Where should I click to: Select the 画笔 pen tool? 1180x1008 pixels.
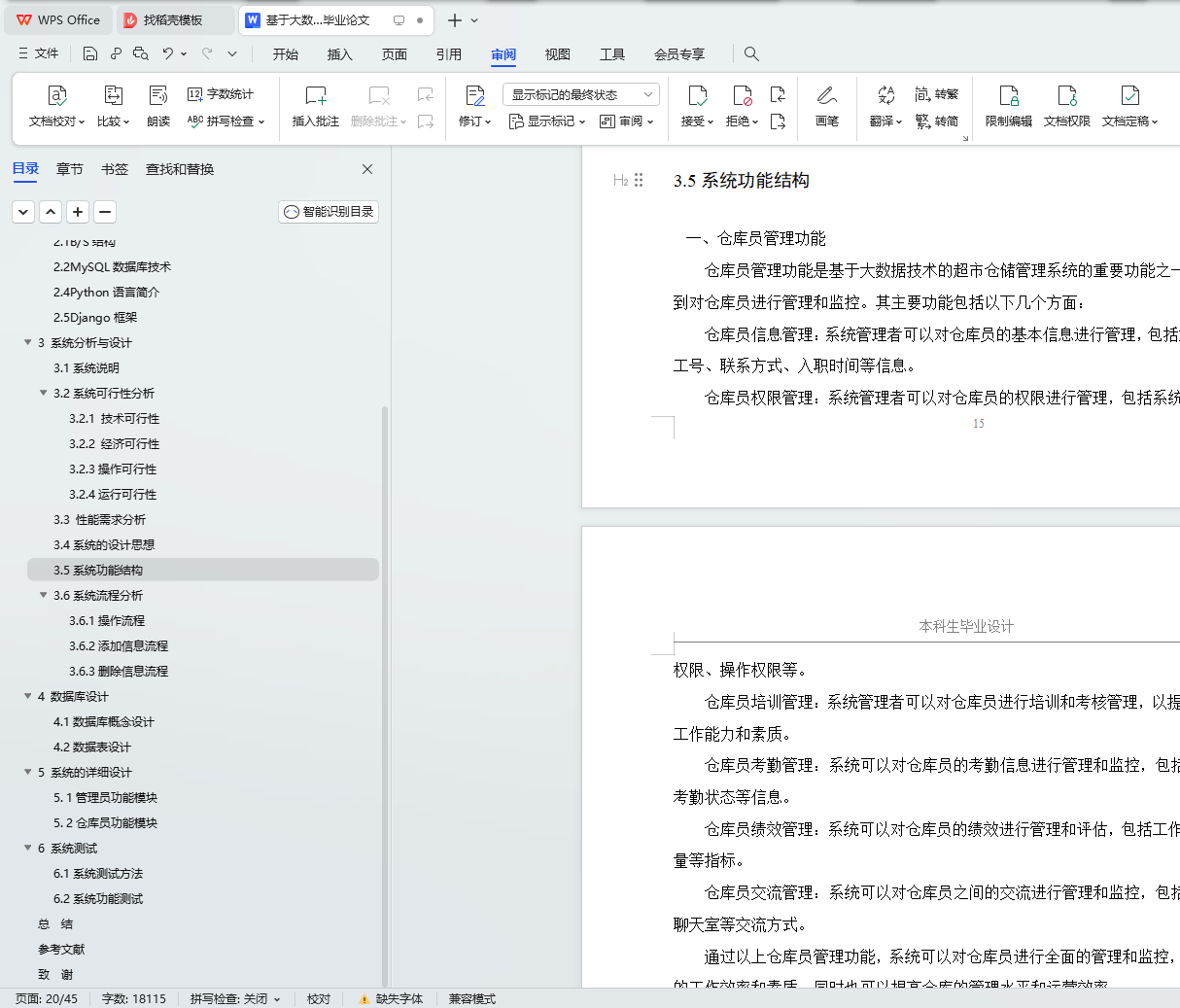[827, 107]
